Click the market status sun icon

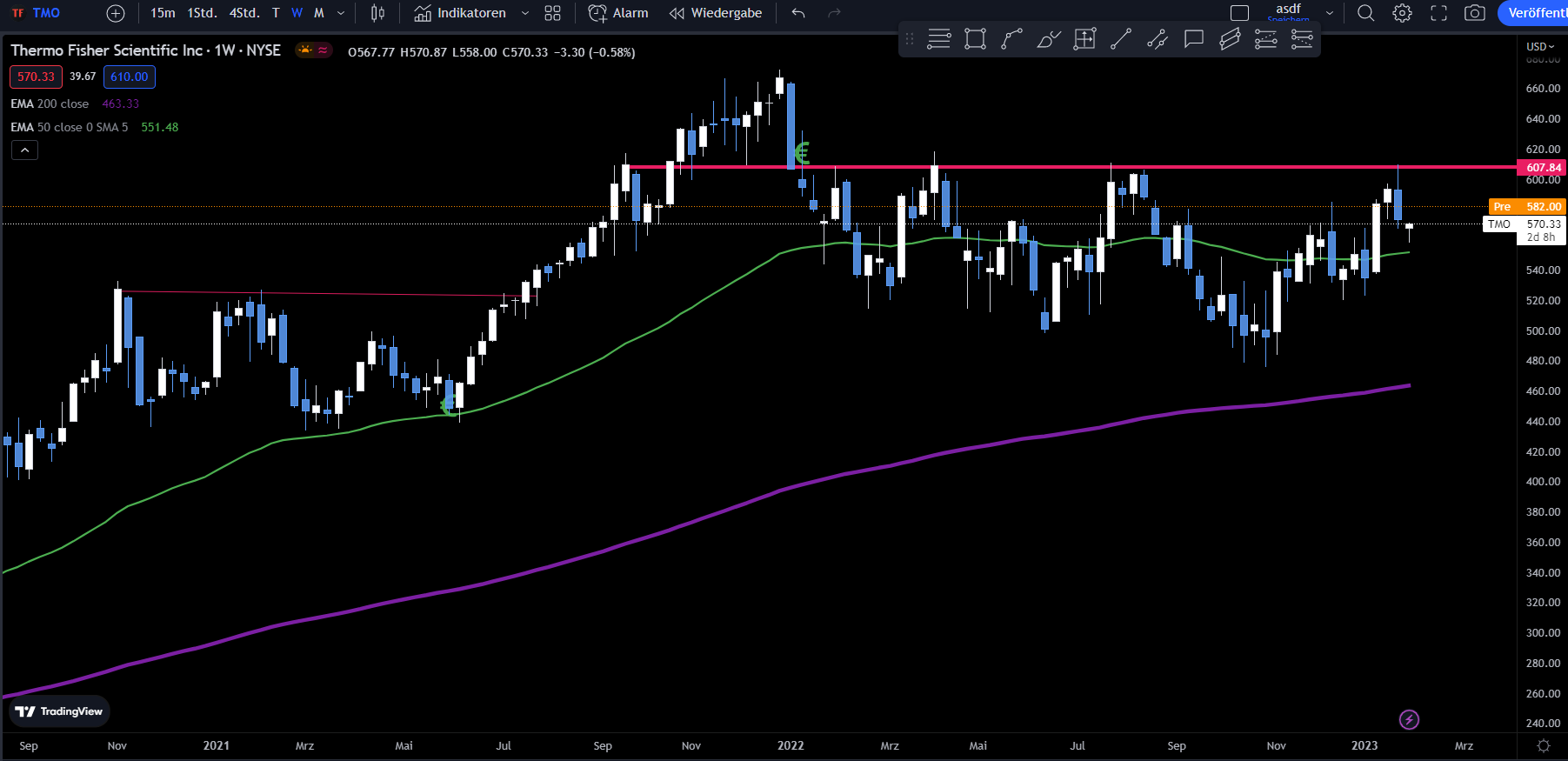click(305, 50)
